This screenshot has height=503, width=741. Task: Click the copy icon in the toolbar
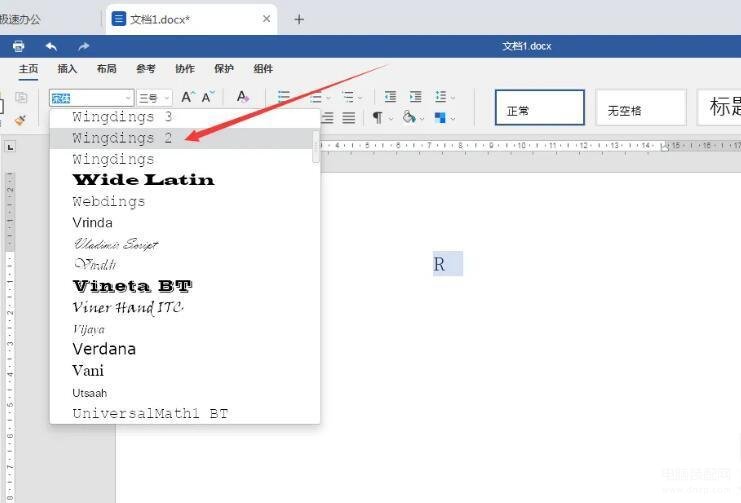[x=21, y=97]
